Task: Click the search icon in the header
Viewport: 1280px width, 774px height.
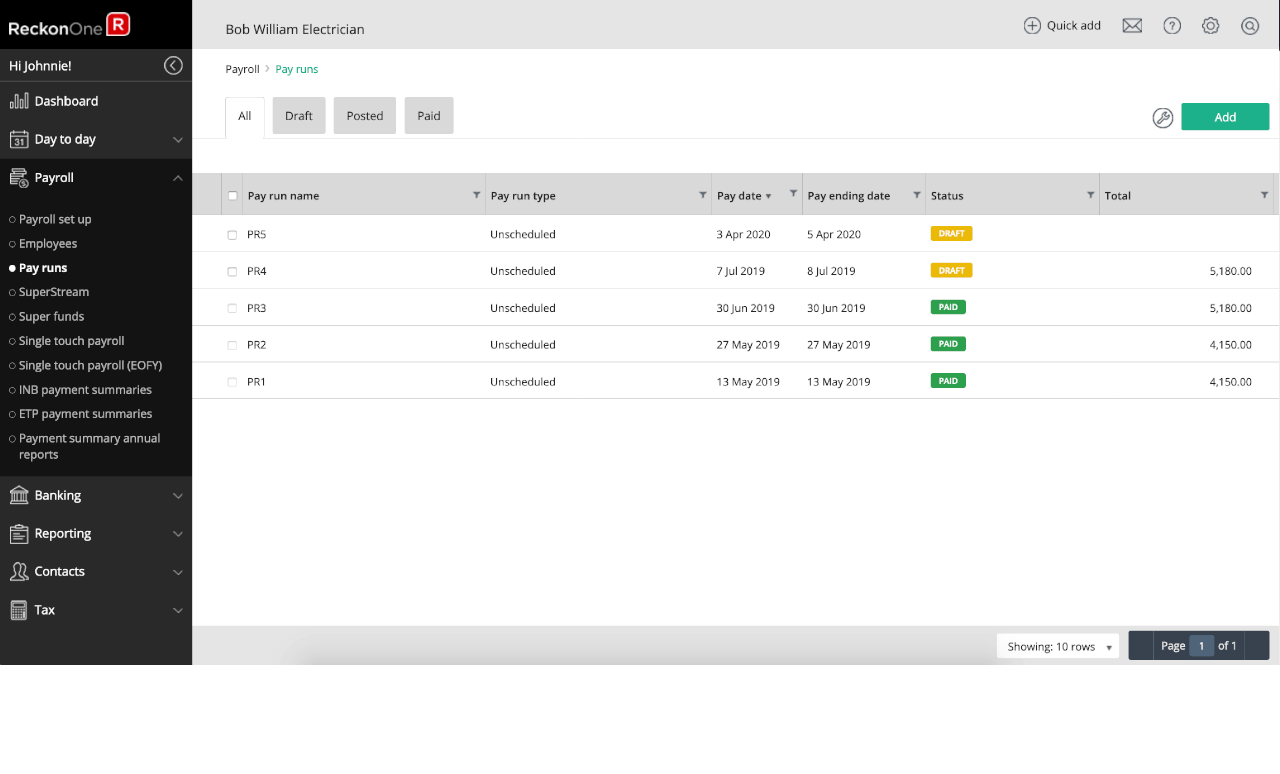Action: pyautogui.click(x=1250, y=26)
